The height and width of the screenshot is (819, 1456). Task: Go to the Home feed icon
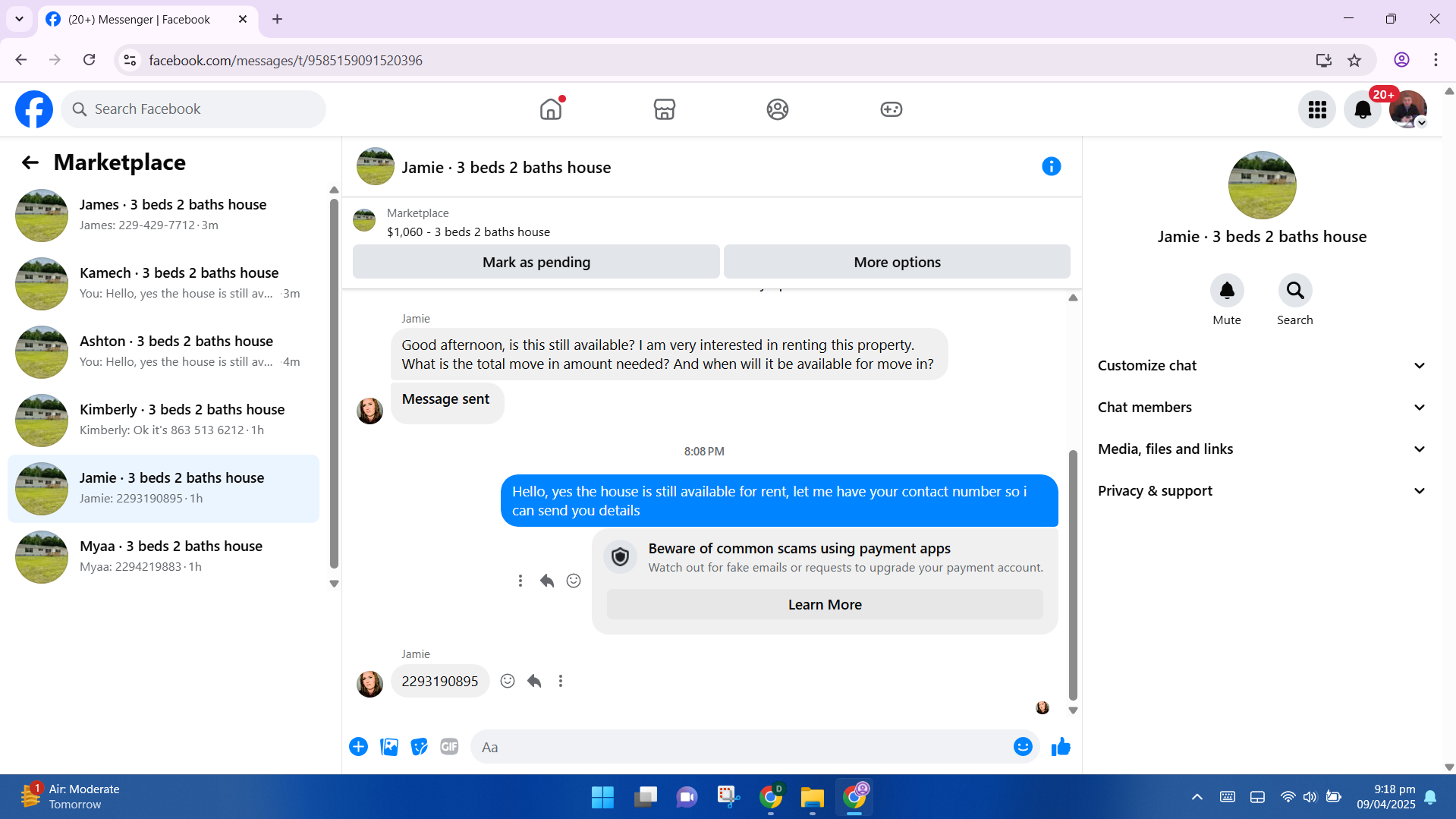[551, 109]
